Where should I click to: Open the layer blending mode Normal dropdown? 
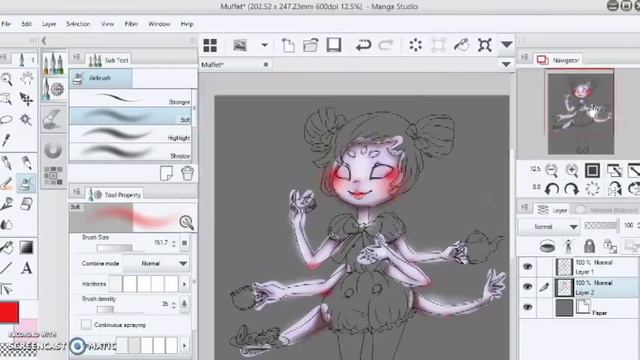[x=549, y=227]
